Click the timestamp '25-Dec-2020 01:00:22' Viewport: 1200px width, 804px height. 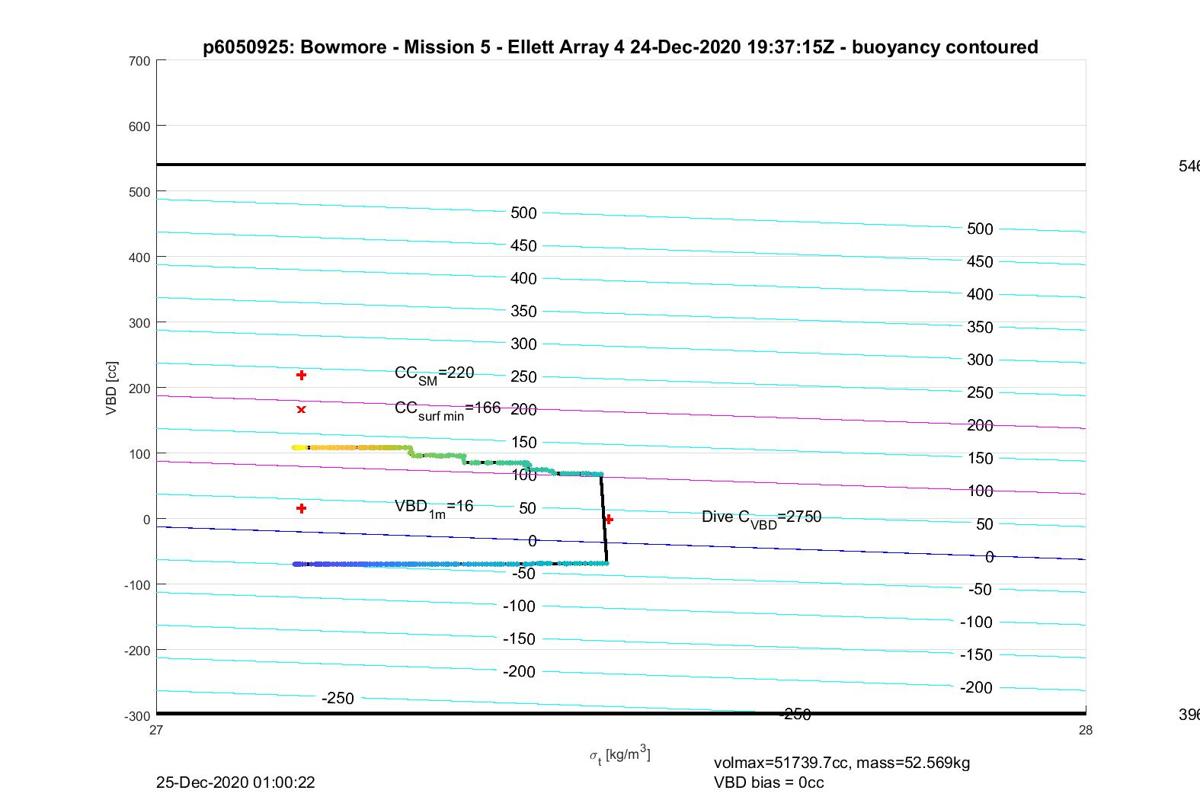tap(236, 782)
